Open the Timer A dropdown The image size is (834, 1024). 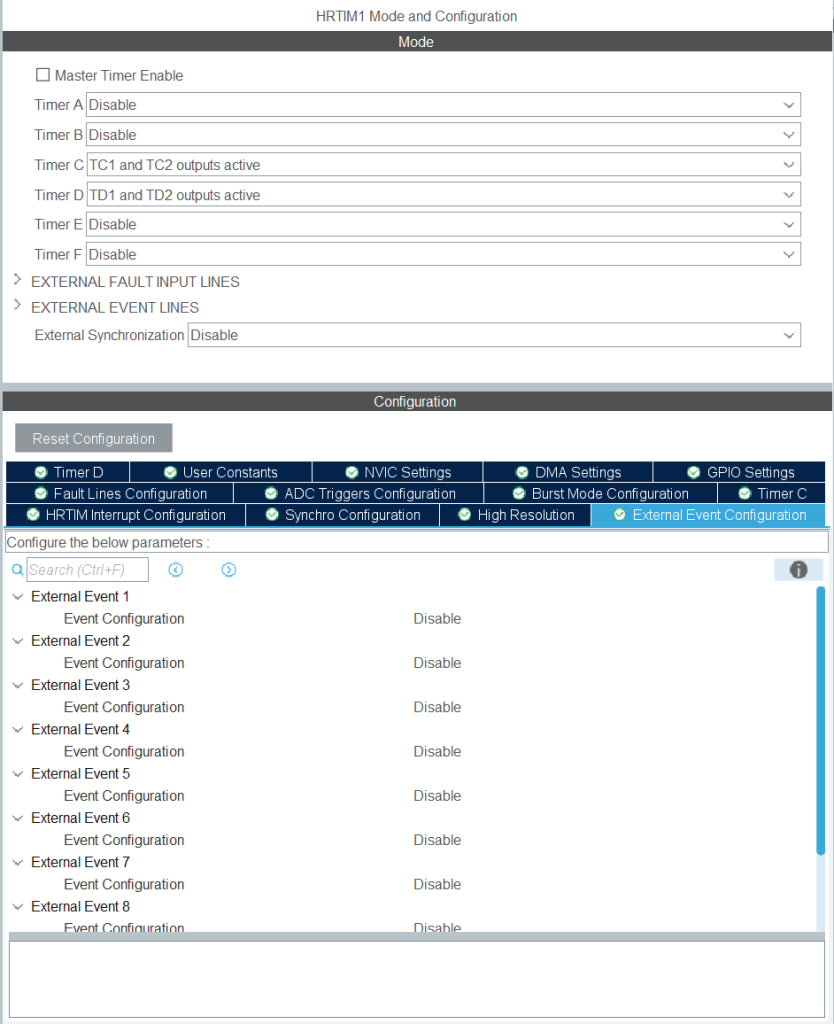[x=443, y=105]
